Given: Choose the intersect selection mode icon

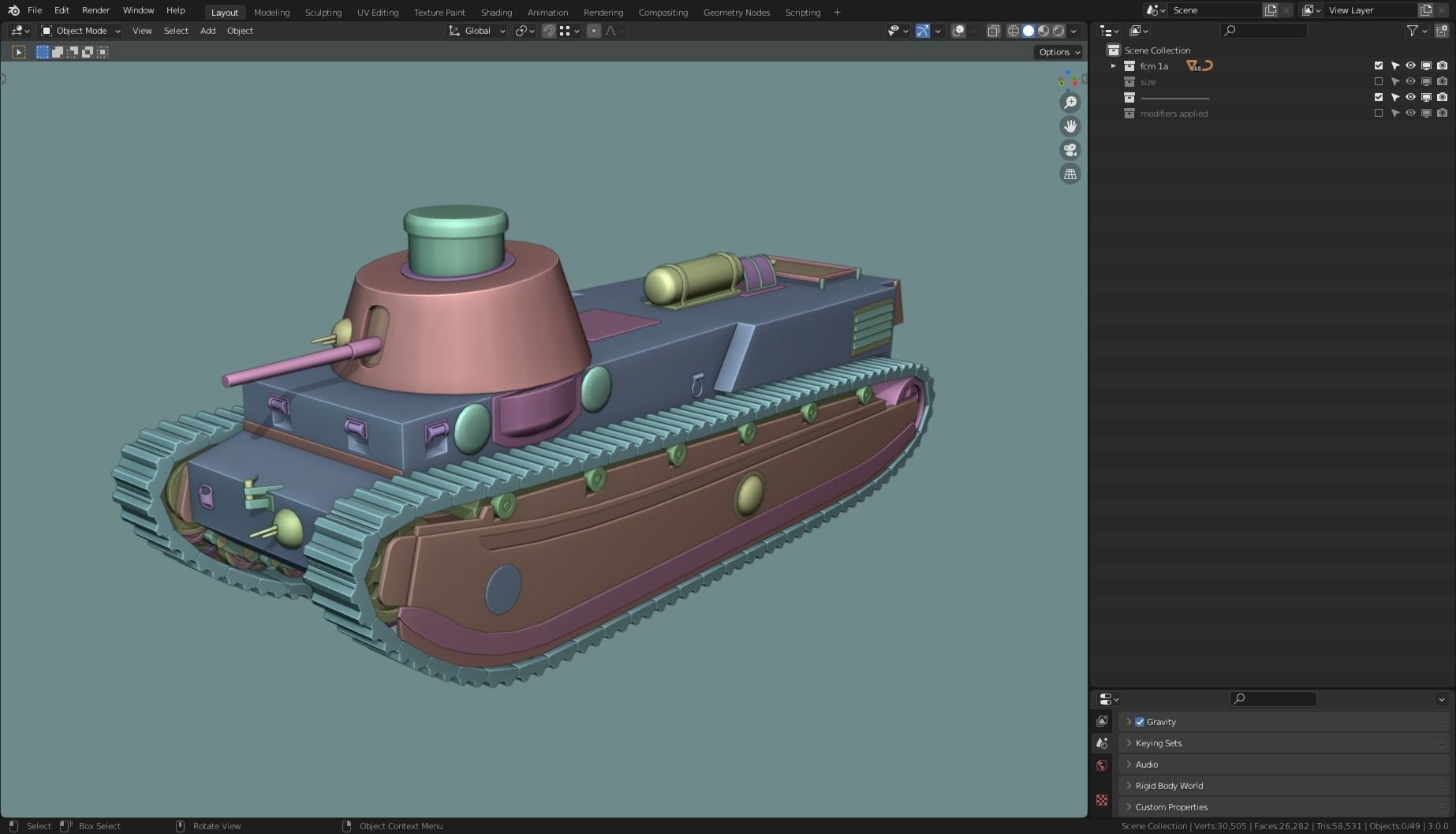Looking at the screenshot, I should (103, 52).
